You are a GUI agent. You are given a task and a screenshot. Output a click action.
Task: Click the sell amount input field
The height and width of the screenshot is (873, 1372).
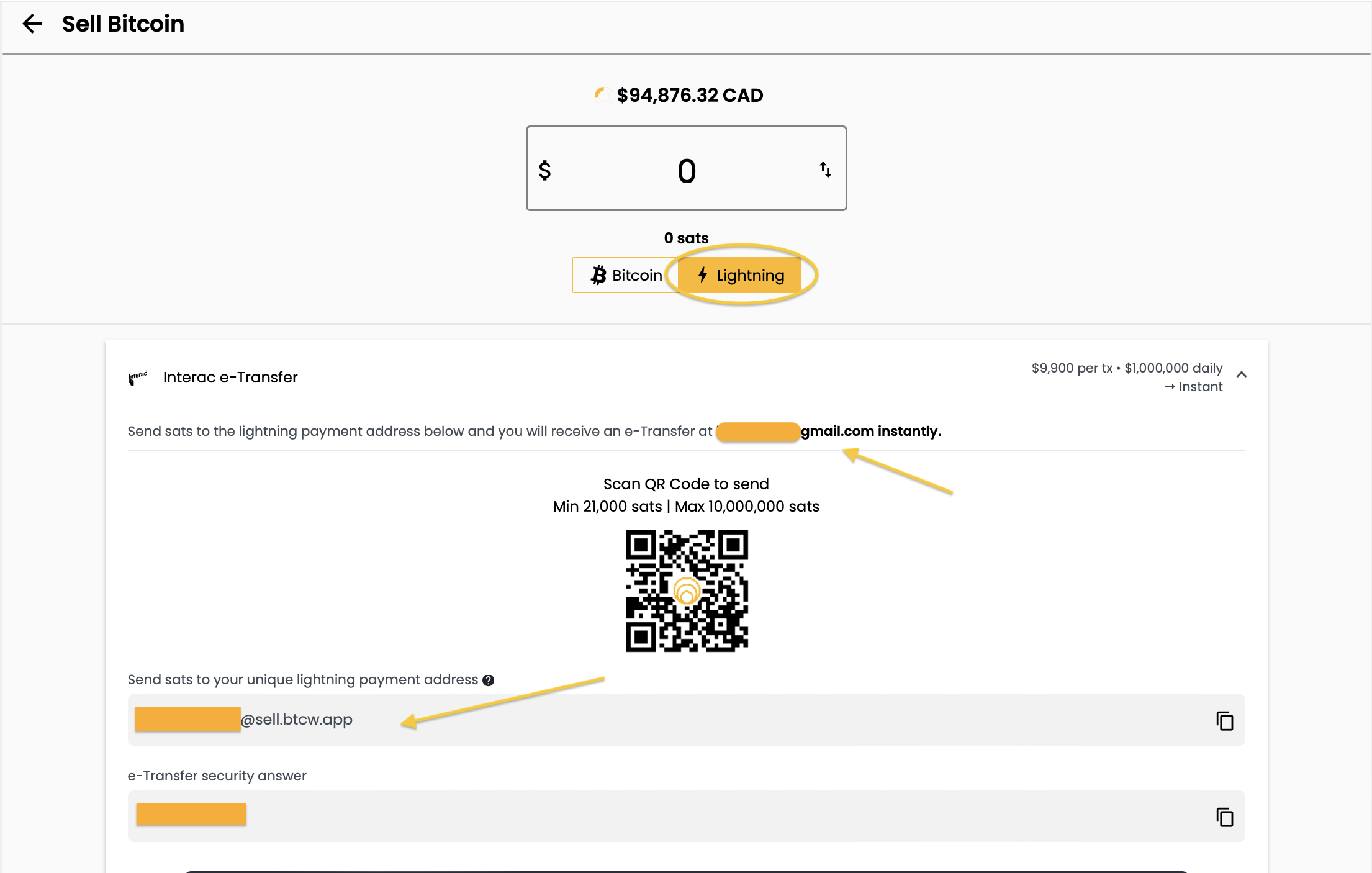click(x=686, y=171)
